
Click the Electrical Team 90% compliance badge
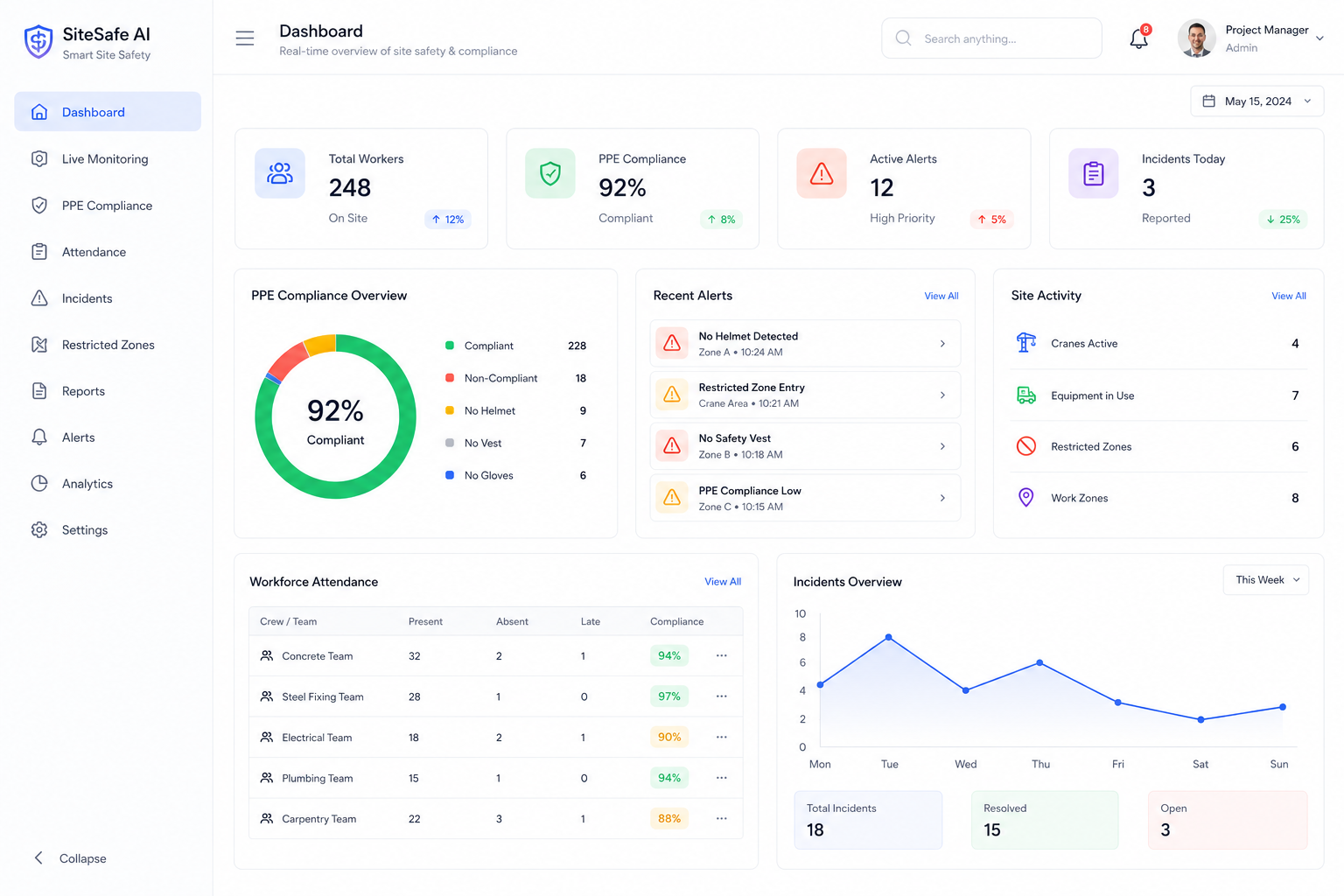point(669,737)
